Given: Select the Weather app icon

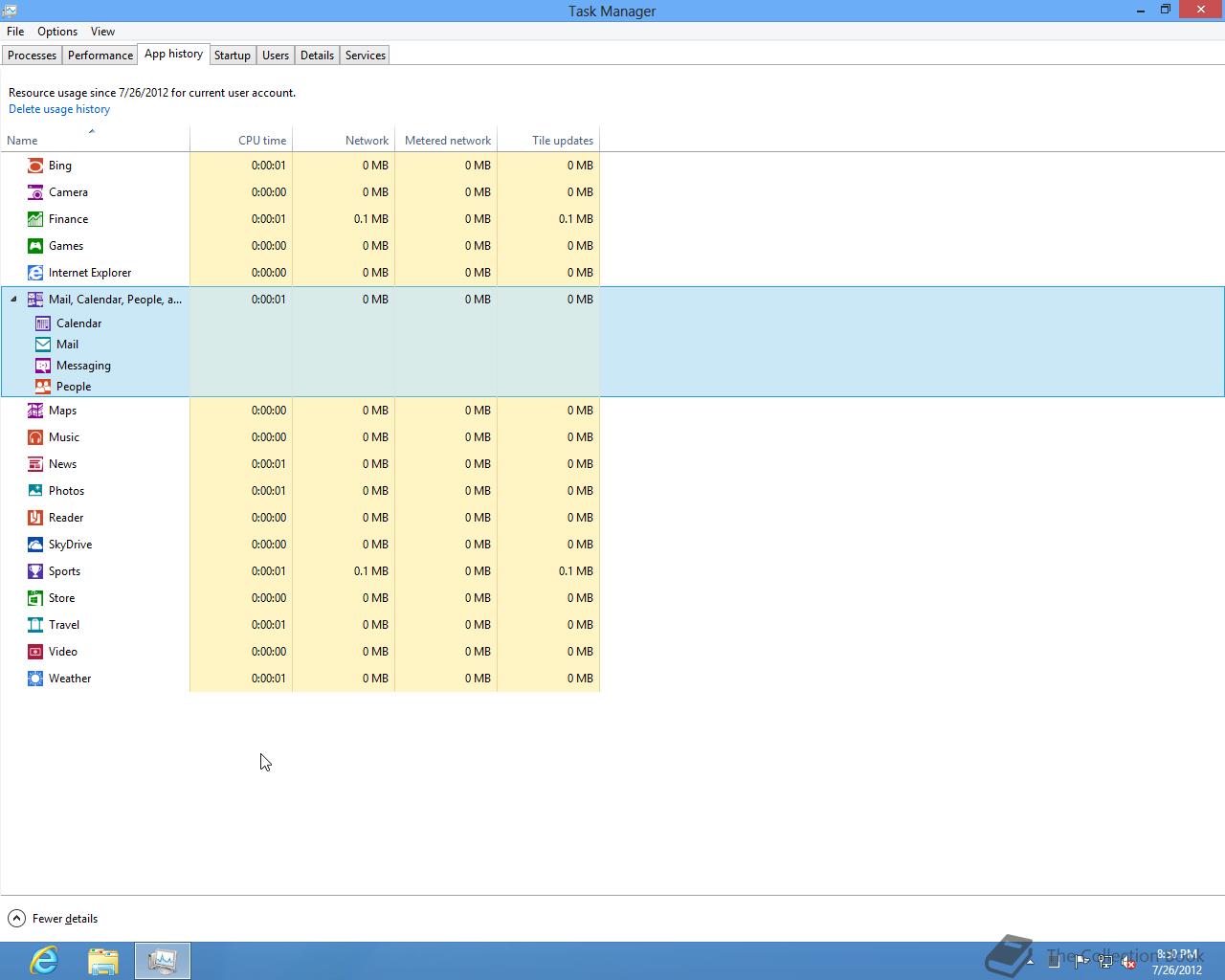Looking at the screenshot, I should [35, 679].
